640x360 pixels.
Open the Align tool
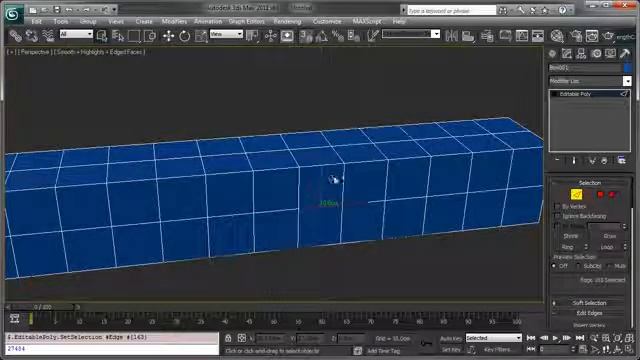[x=468, y=36]
